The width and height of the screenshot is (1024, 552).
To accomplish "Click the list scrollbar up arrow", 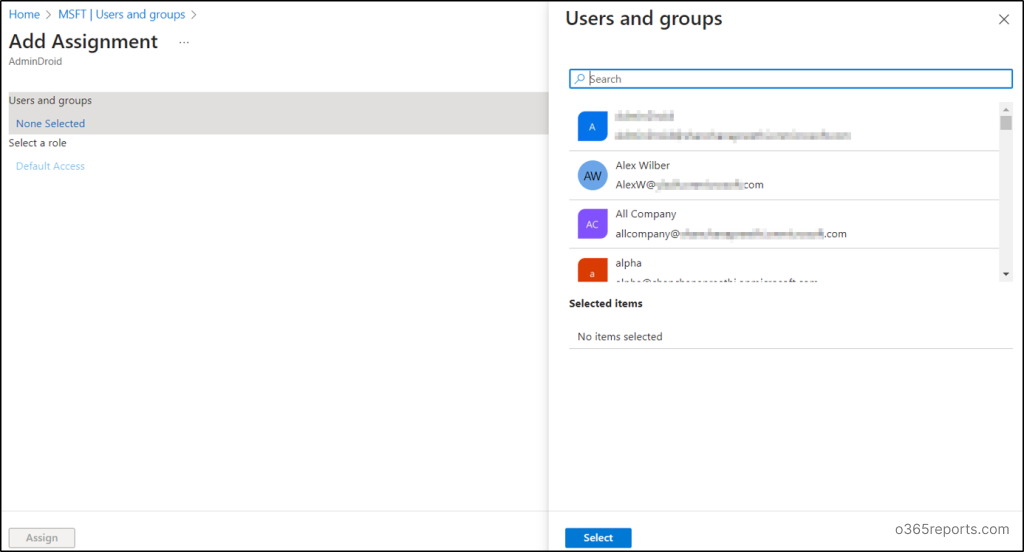I will (x=1006, y=108).
